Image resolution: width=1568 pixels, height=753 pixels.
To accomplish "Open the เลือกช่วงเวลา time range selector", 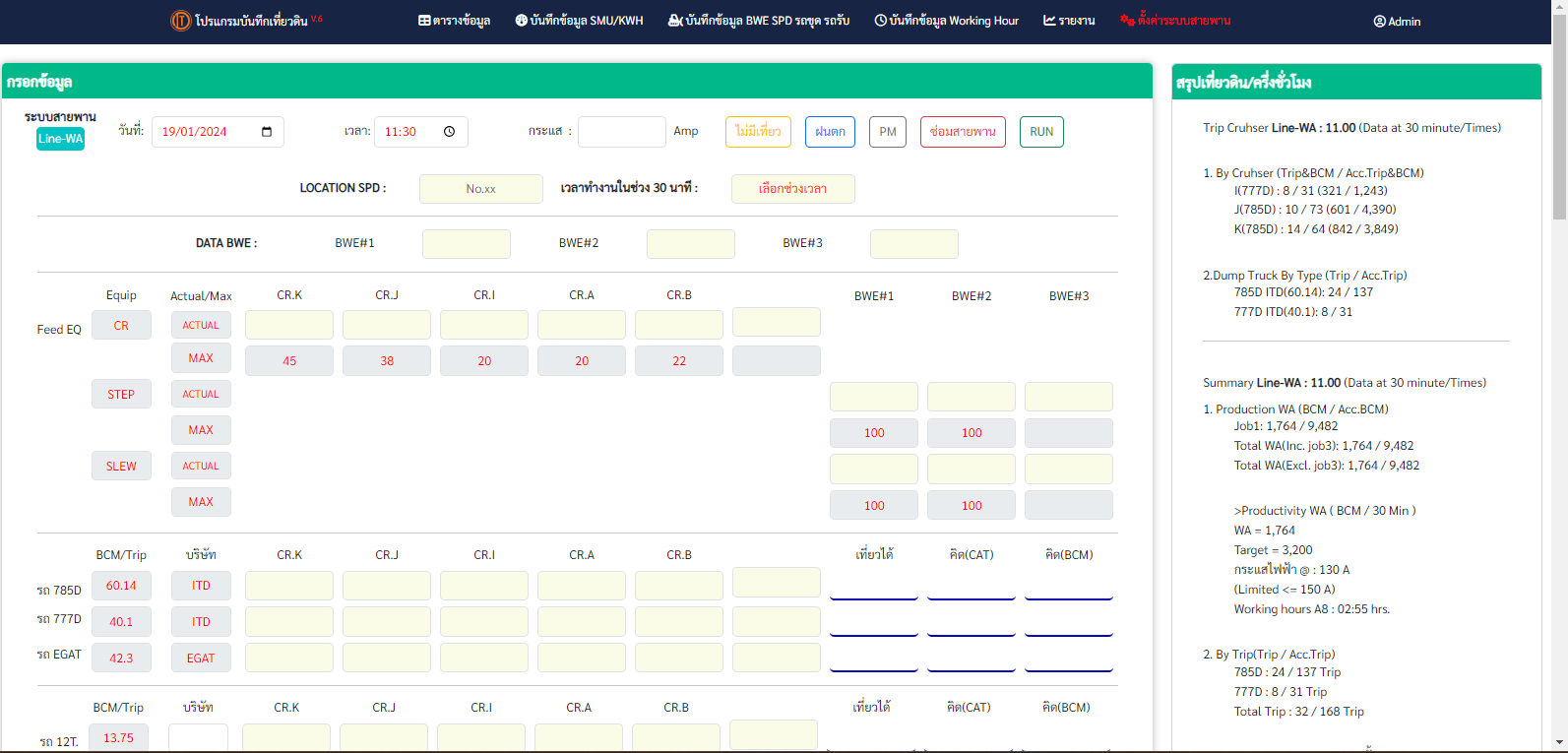I will 792,189.
